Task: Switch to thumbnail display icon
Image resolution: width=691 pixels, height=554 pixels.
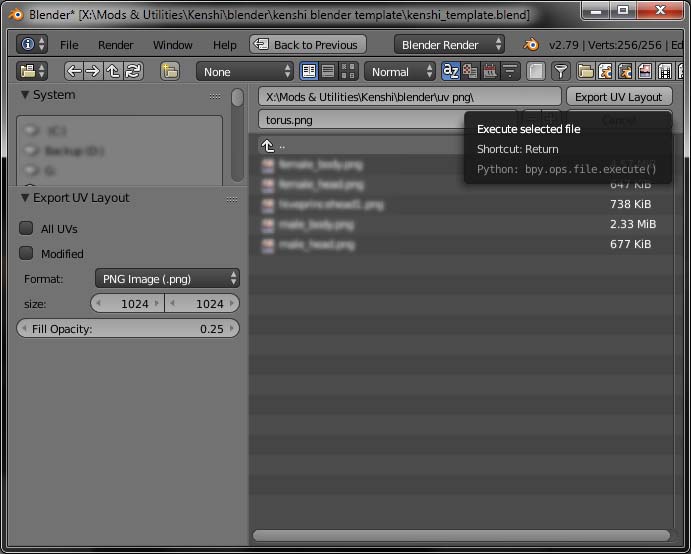Action: click(348, 71)
